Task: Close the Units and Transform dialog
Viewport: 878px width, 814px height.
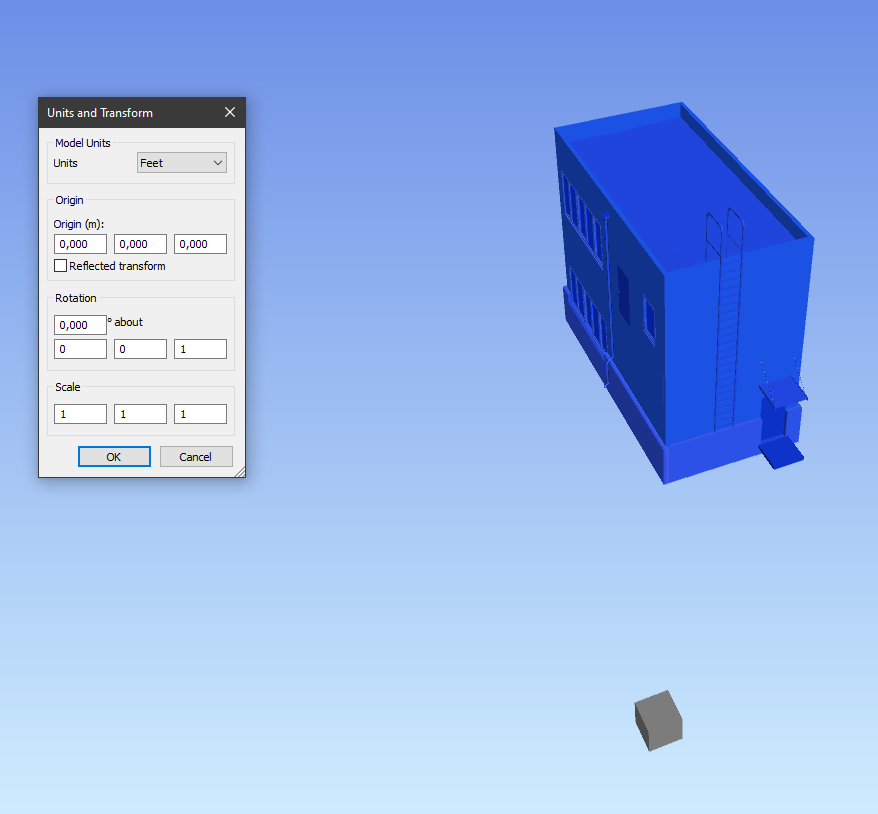Action: pyautogui.click(x=230, y=113)
